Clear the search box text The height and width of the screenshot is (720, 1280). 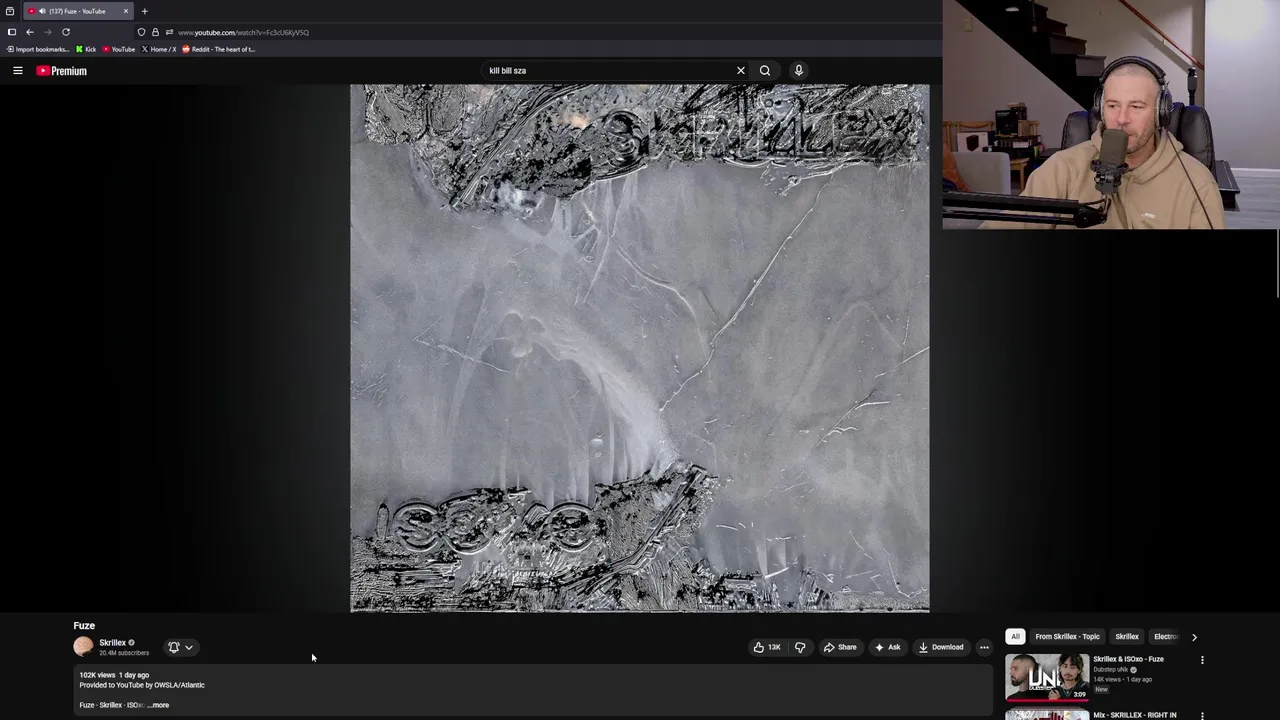[x=740, y=70]
